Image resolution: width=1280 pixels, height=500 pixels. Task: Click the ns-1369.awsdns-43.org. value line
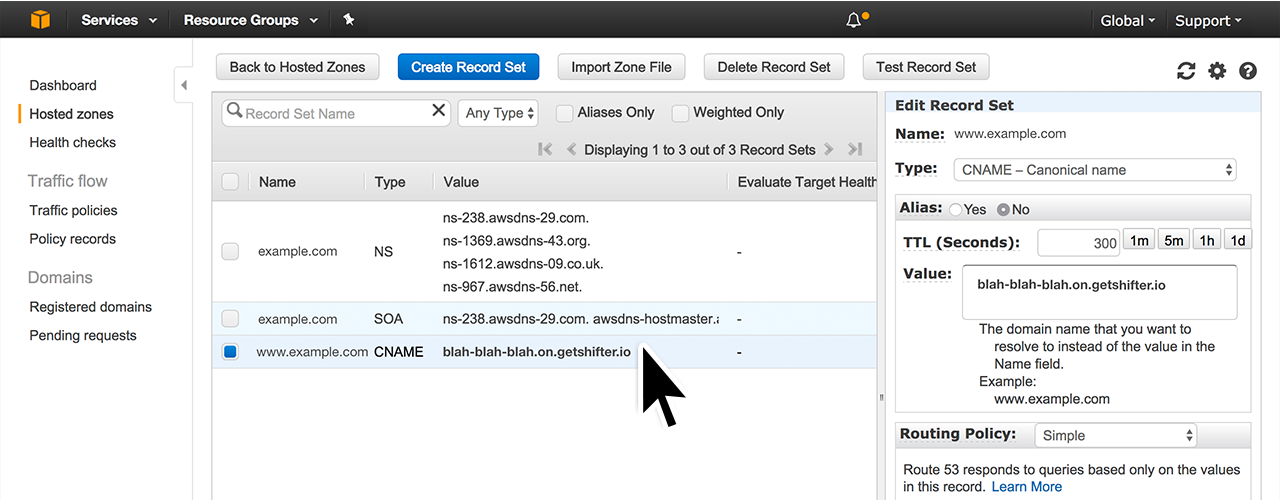point(516,240)
